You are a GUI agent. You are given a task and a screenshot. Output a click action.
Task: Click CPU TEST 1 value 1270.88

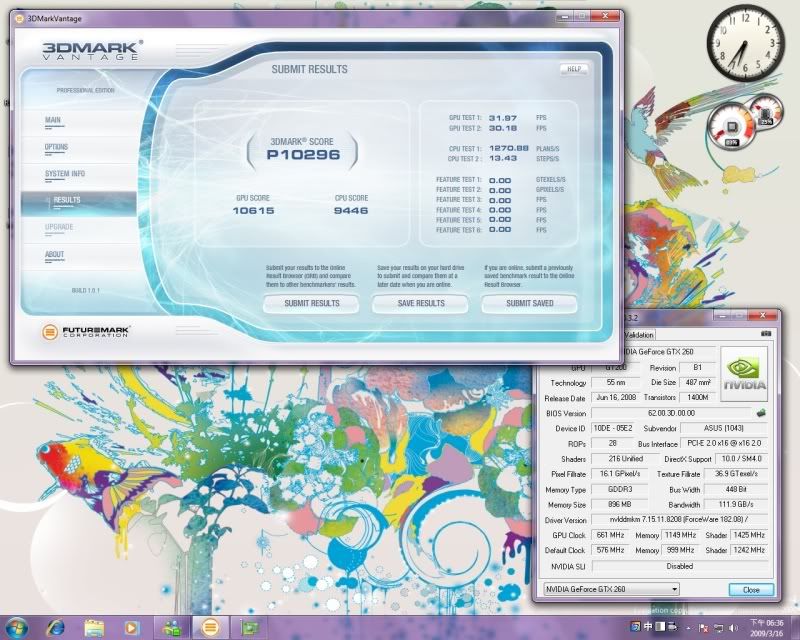coord(509,148)
